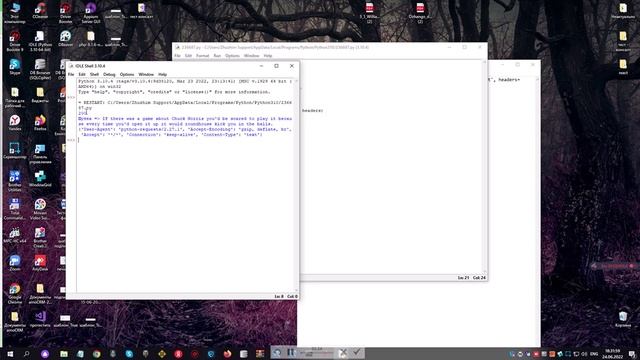Image resolution: width=640 pixels, height=360 pixels.
Task: Switch the ENG input language indicator
Action: click(594, 353)
